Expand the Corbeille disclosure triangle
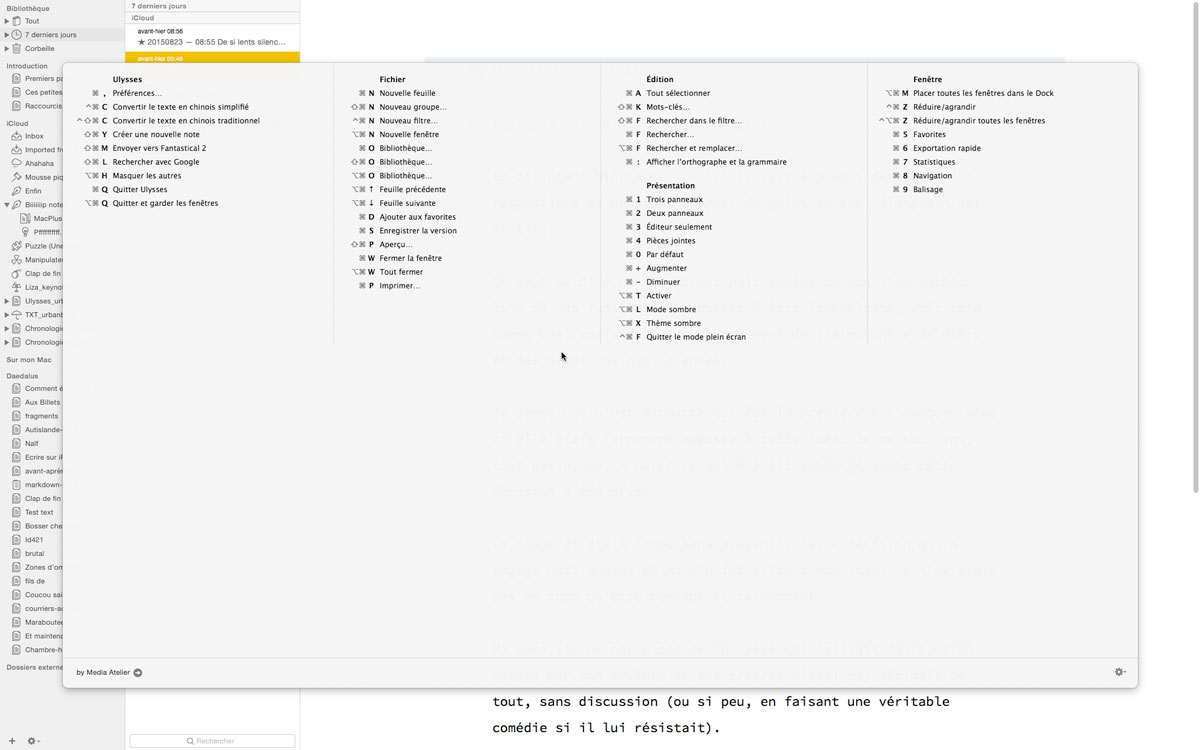This screenshot has height=750, width=1200. tap(7, 48)
